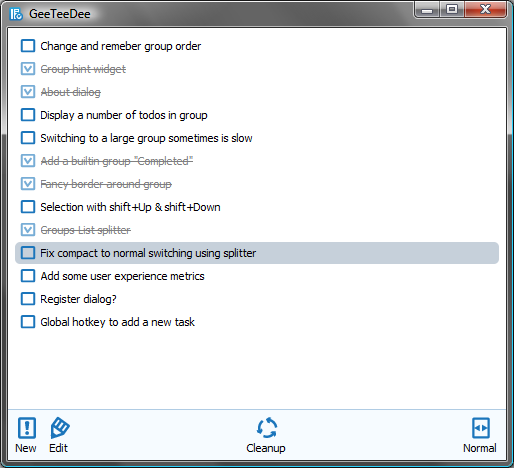
Task: Click the GeeTeeDee app icon in title bar
Action: pyautogui.click(x=16, y=14)
